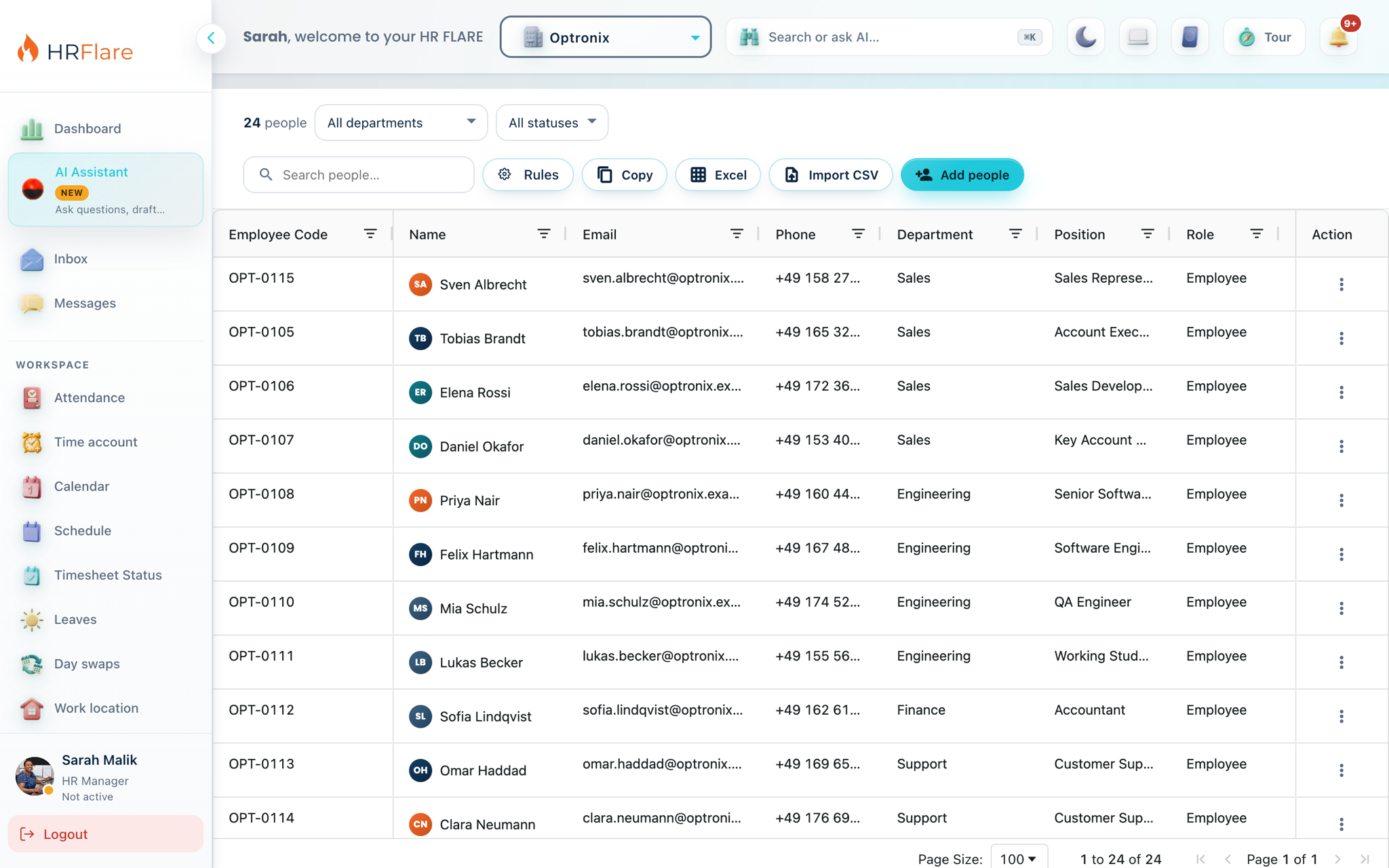Open Name column filter menu
Screen dimensions: 1389x868
click(544, 234)
